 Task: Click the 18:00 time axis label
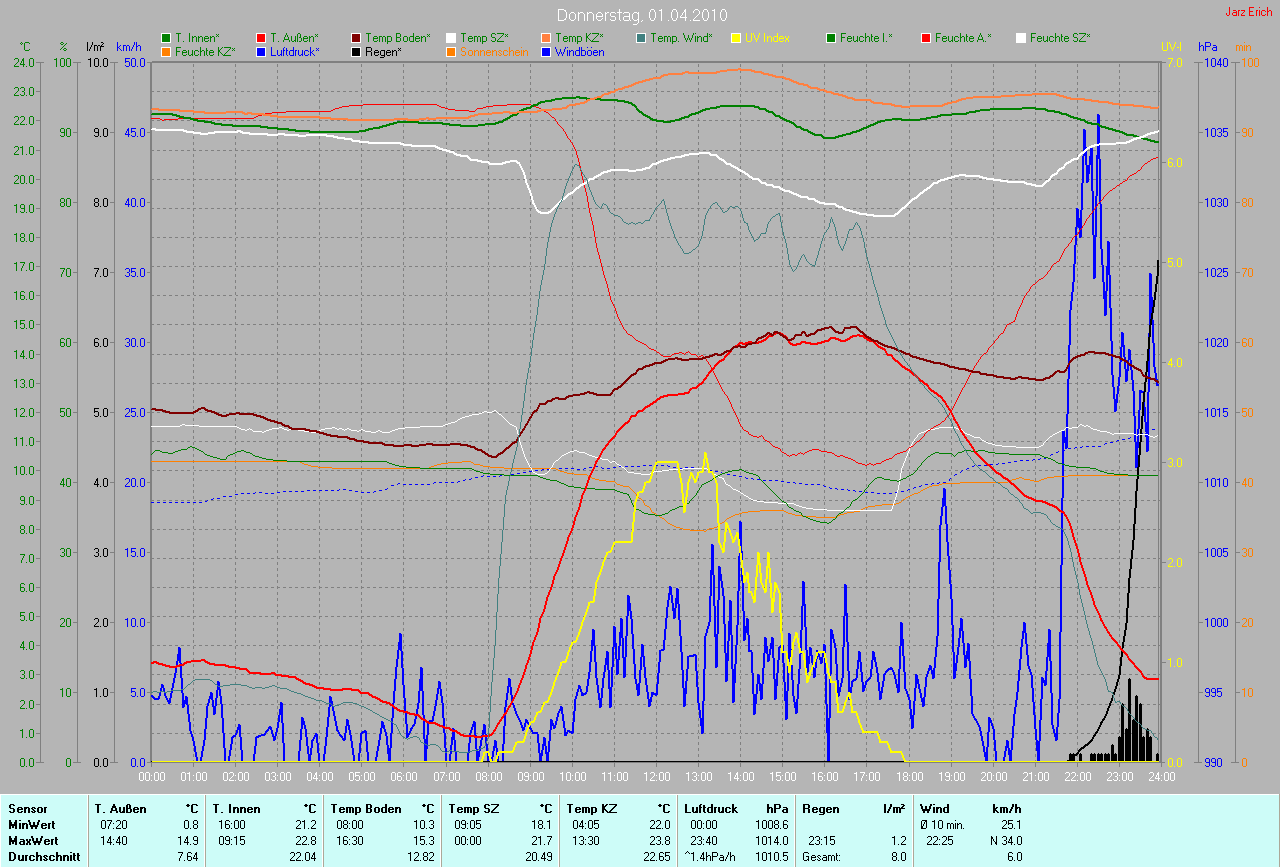coord(908,776)
